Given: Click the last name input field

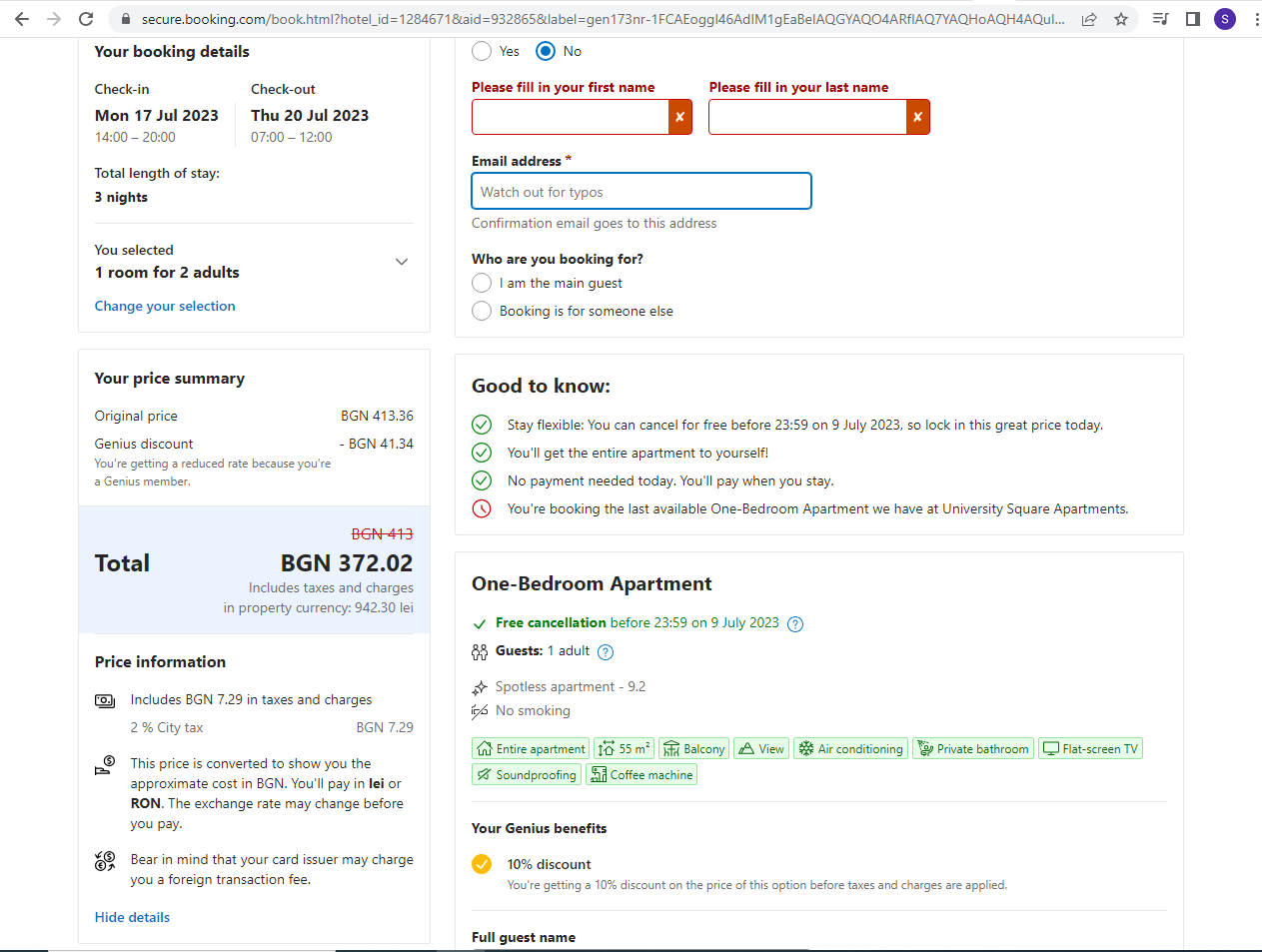Looking at the screenshot, I should pos(807,117).
